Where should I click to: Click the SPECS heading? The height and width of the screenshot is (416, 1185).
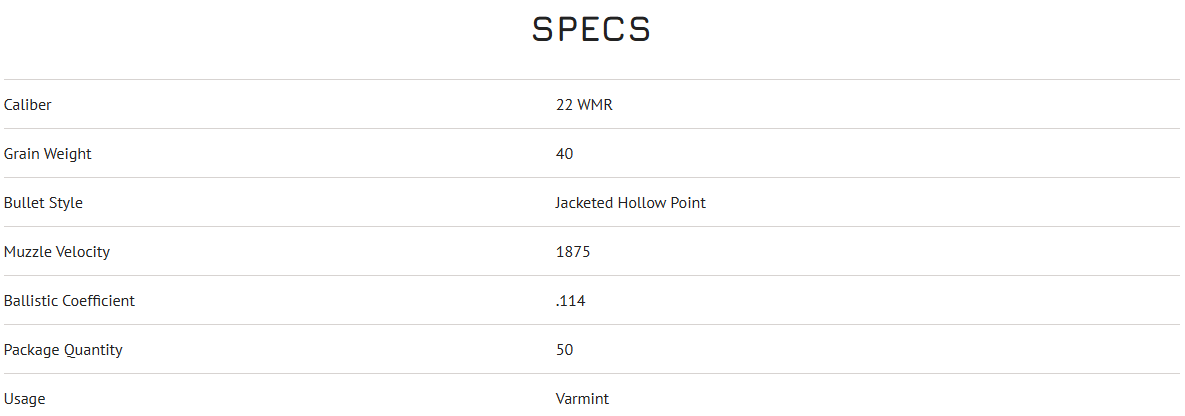[x=591, y=30]
